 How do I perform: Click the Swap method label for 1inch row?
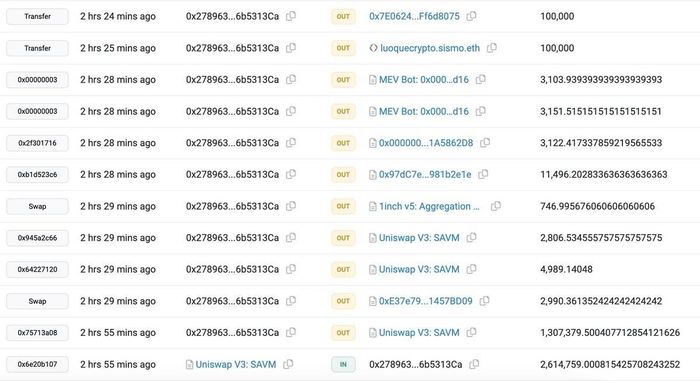pos(38,206)
